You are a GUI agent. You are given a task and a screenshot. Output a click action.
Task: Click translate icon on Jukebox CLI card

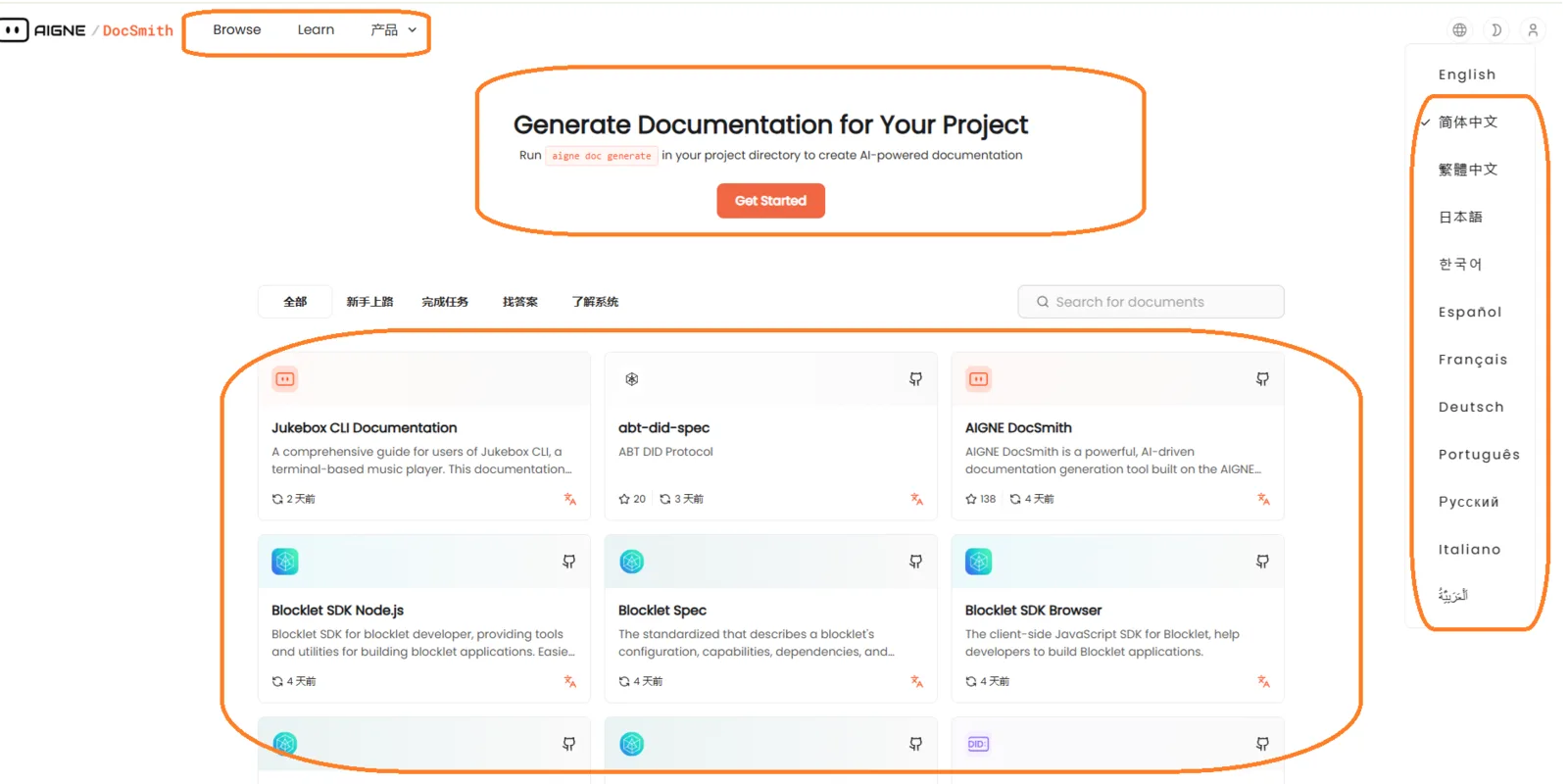click(x=570, y=499)
